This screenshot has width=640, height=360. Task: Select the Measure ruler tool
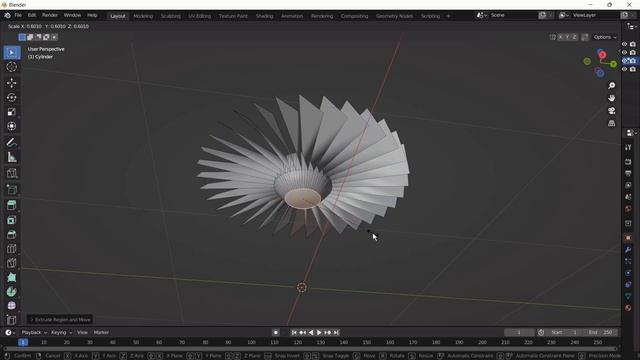point(12,157)
